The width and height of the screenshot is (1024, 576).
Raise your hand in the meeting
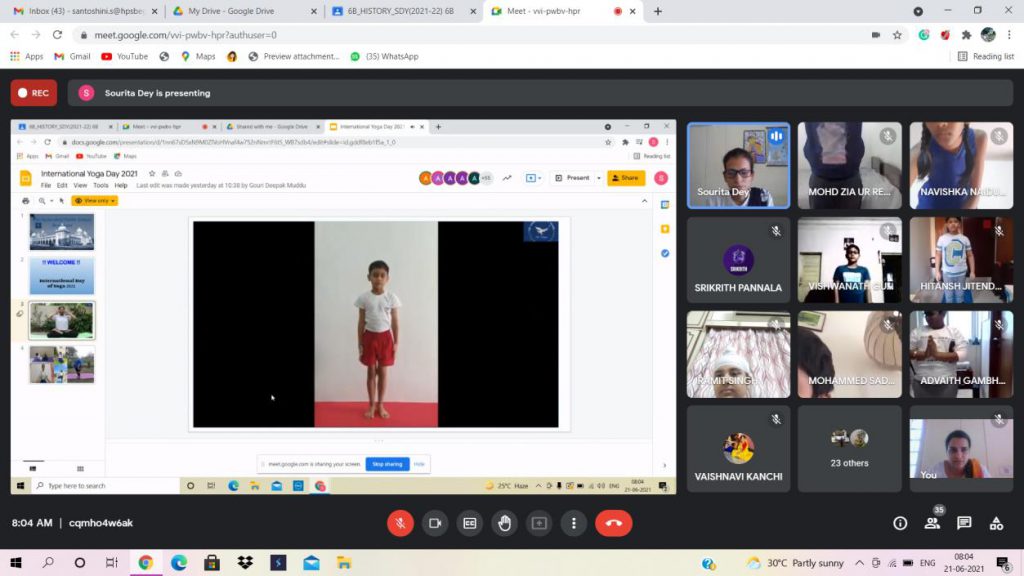pos(504,523)
